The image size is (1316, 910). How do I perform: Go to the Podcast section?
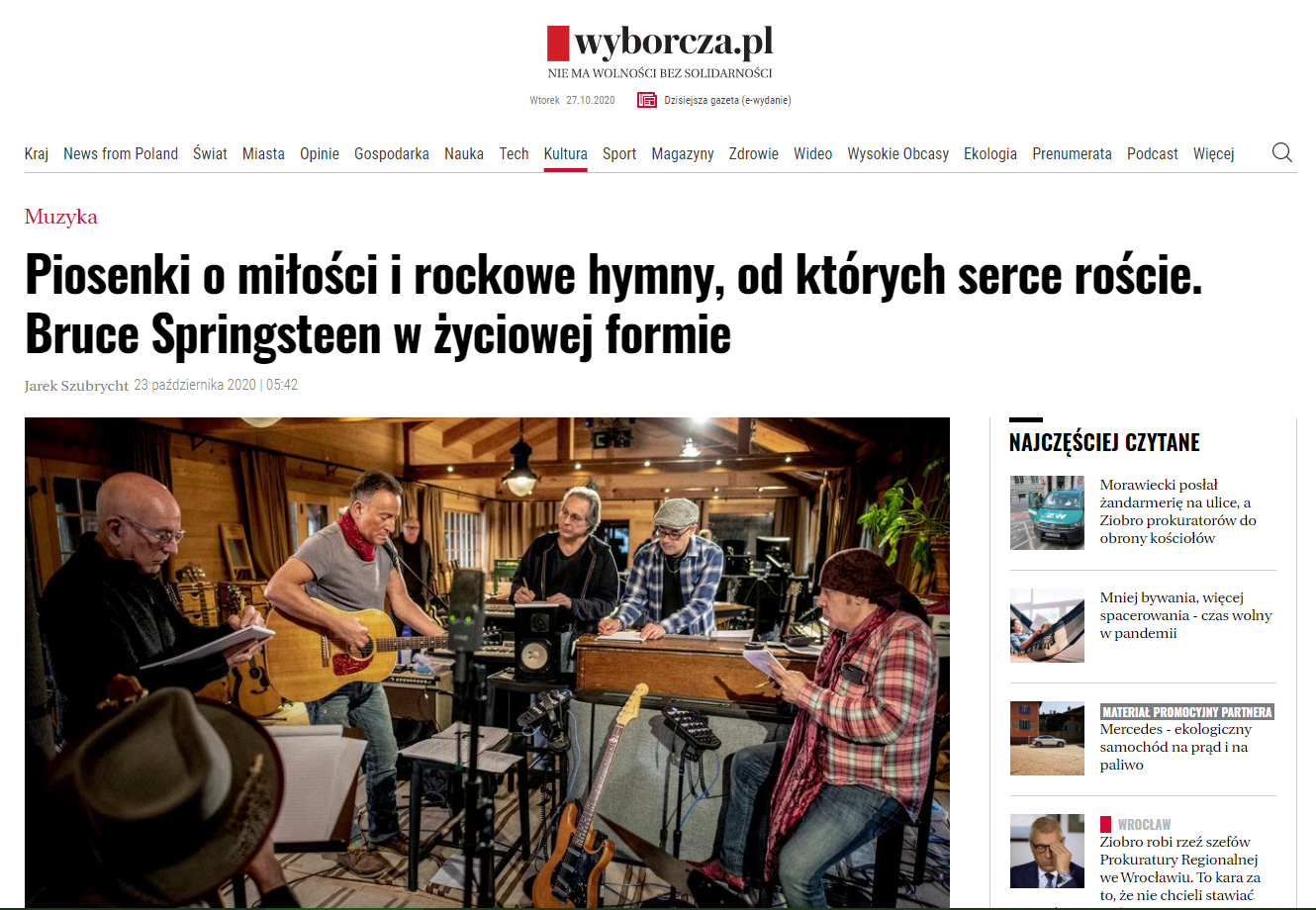pos(1152,153)
